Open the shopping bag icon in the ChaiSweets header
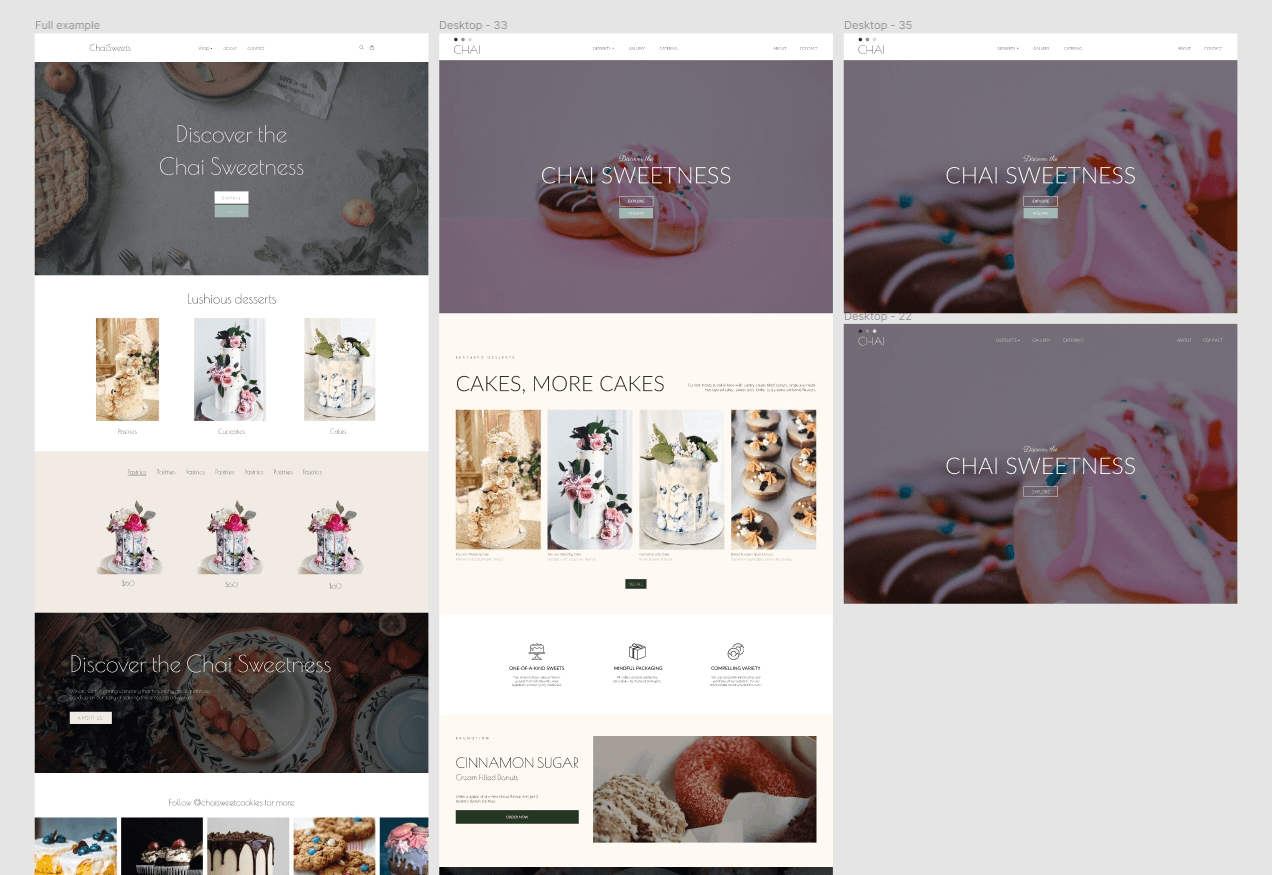This screenshot has height=875, width=1272. pyautogui.click(x=371, y=47)
